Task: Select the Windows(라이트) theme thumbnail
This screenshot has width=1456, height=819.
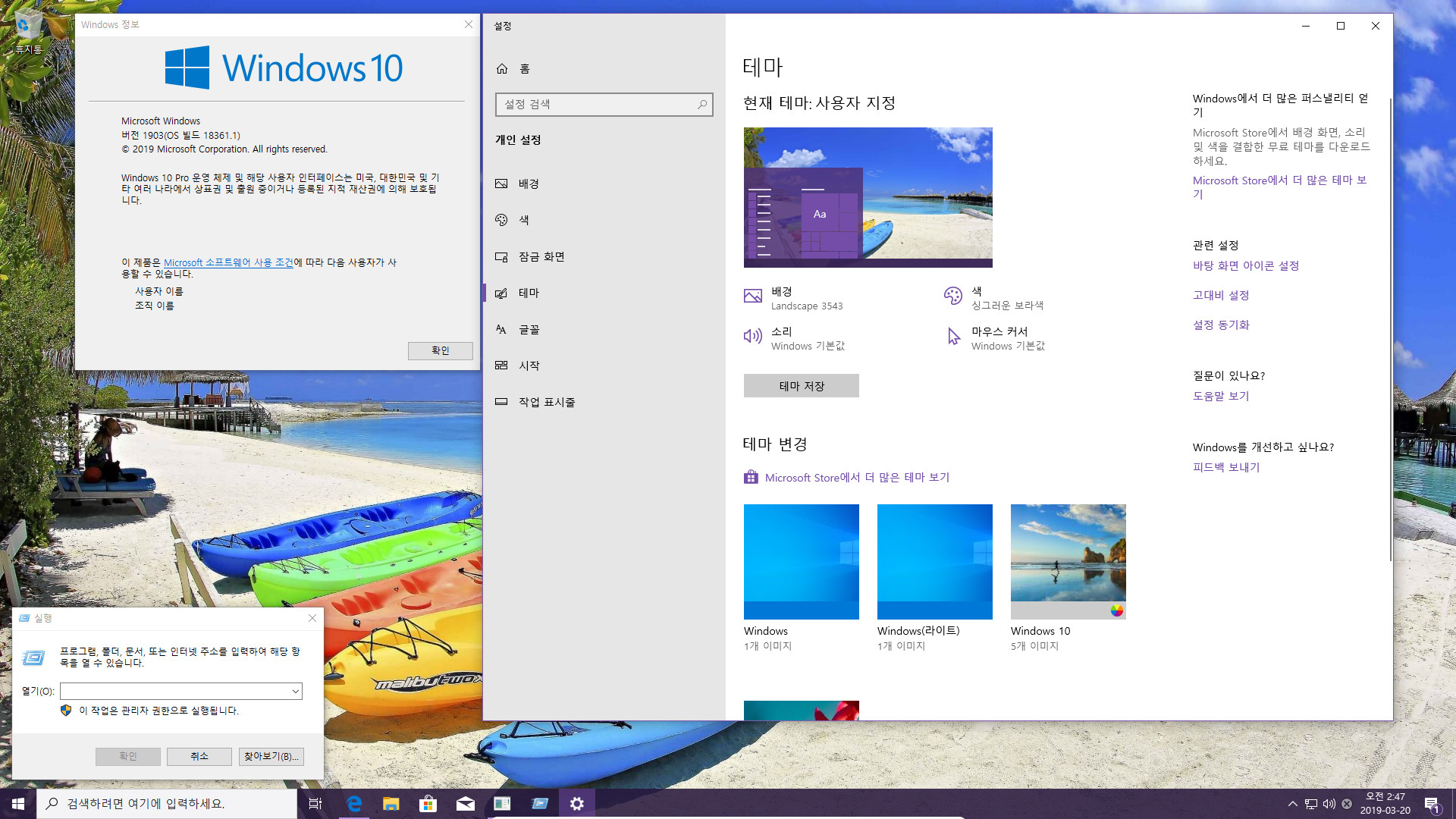Action: 935,562
